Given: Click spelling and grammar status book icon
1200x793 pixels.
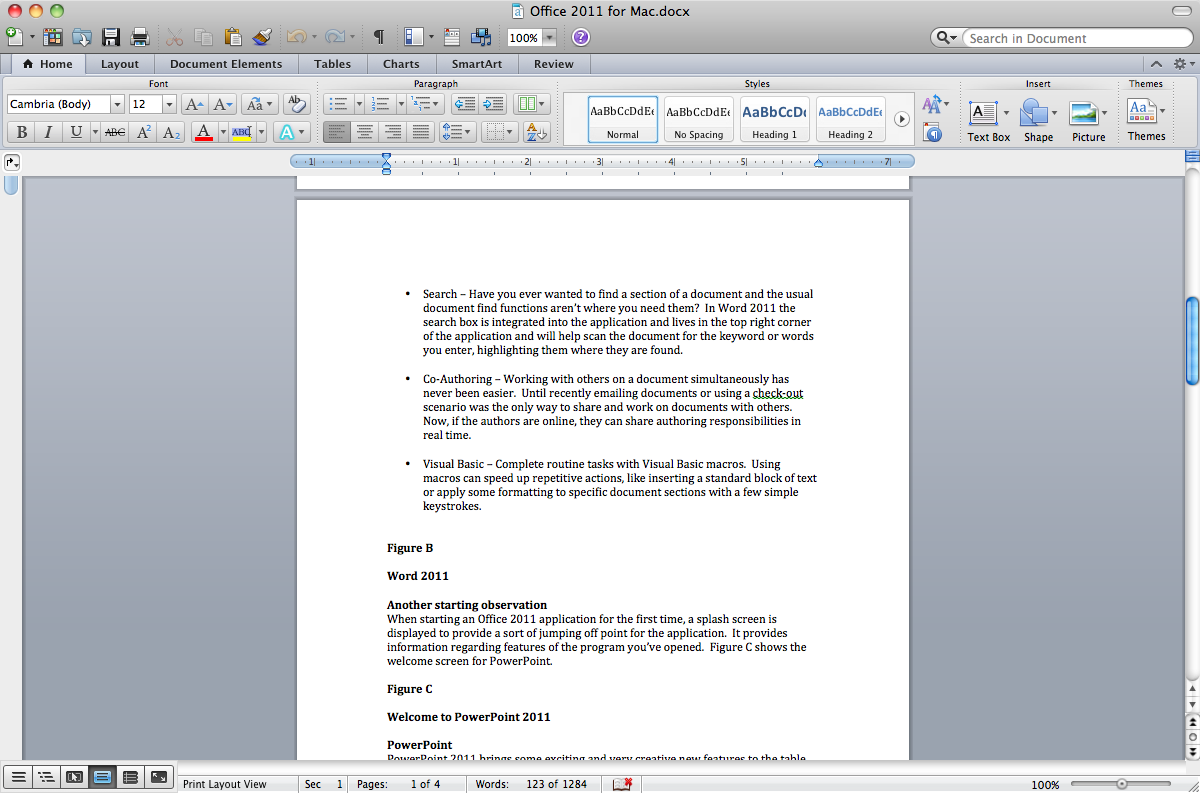Looking at the screenshot, I should tap(622, 785).
